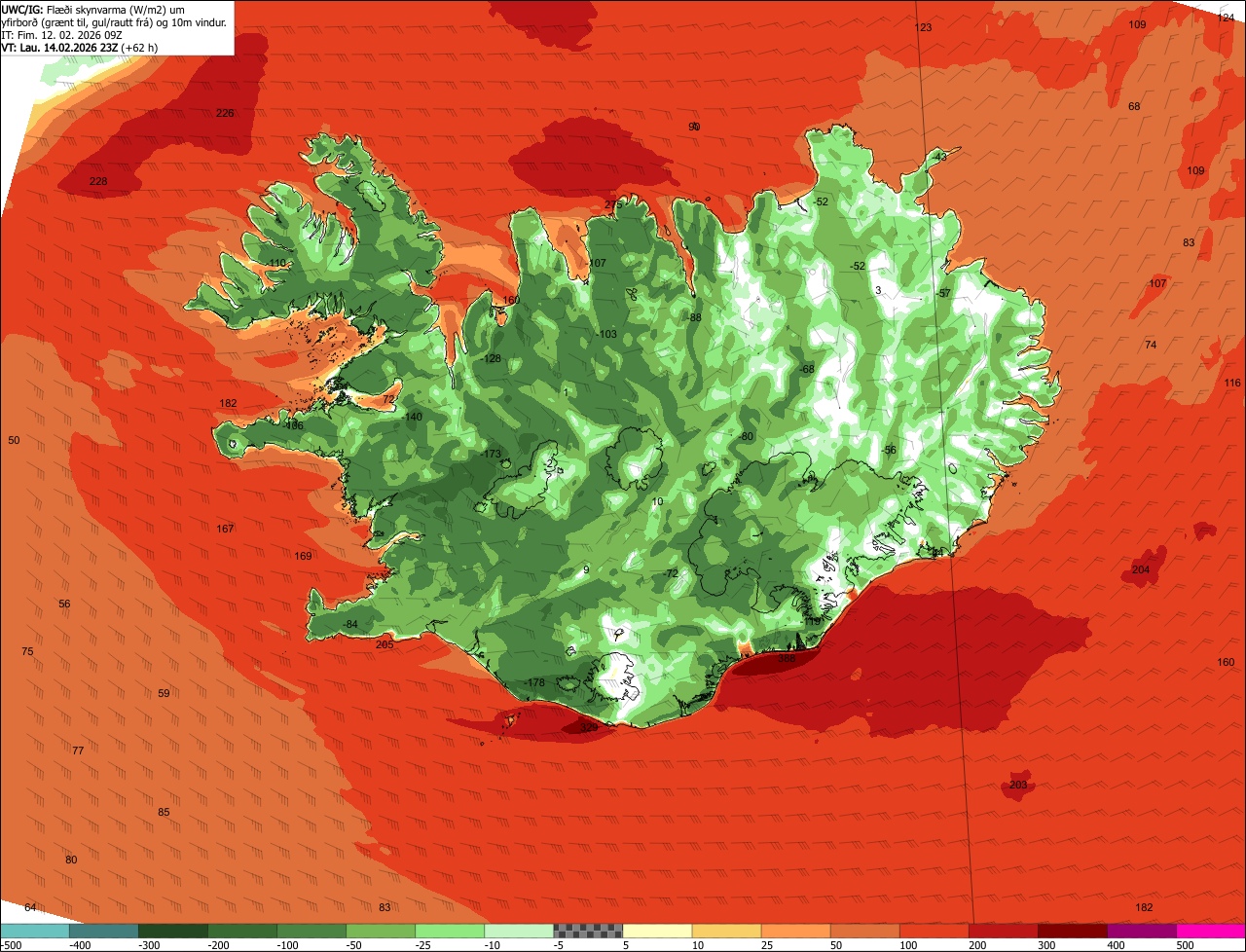
Task: Click the legend swatch between 300 and 400
Action: click(1071, 931)
